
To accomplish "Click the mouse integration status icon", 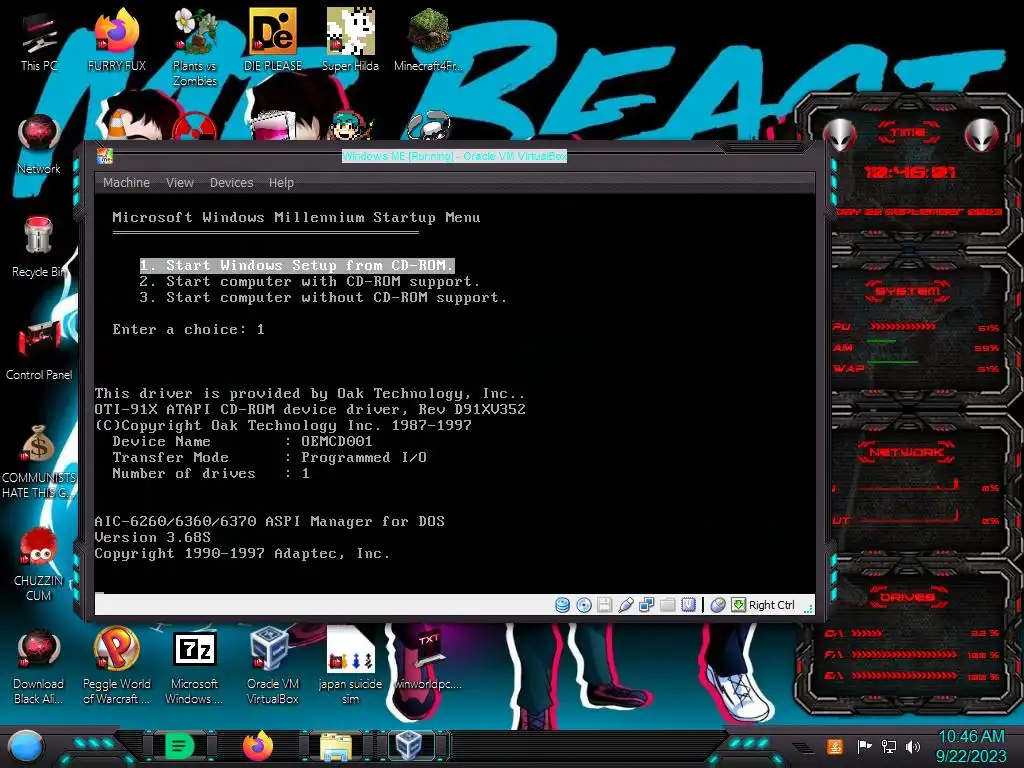I will click(x=718, y=605).
